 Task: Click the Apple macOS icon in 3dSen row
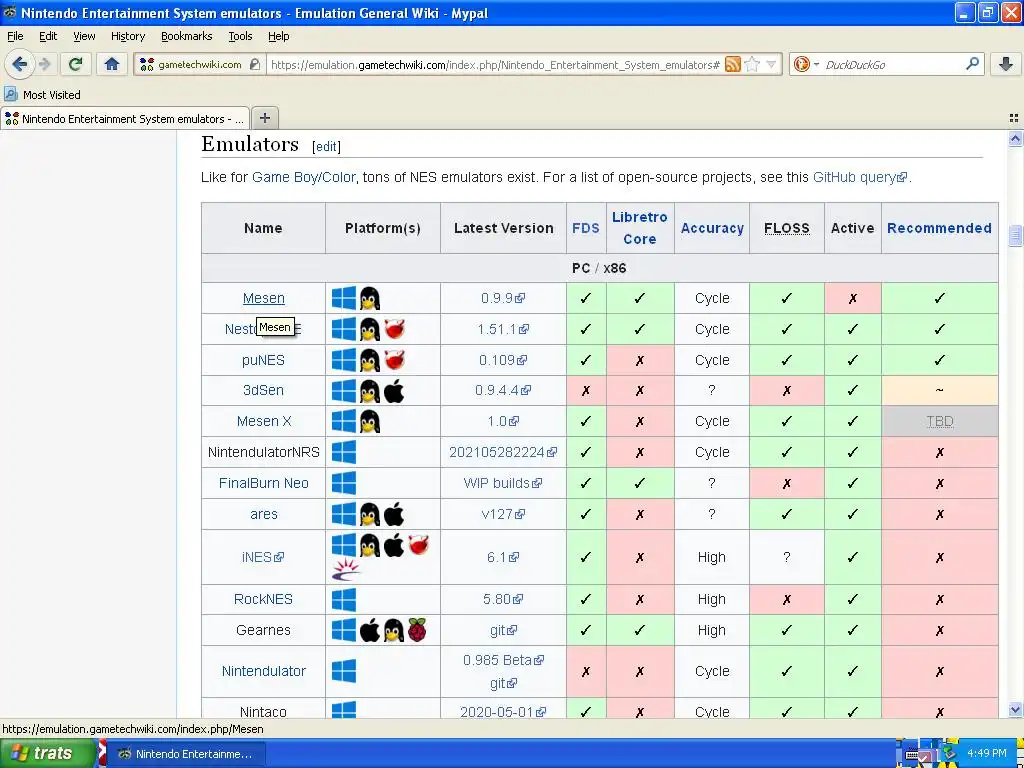(394, 391)
